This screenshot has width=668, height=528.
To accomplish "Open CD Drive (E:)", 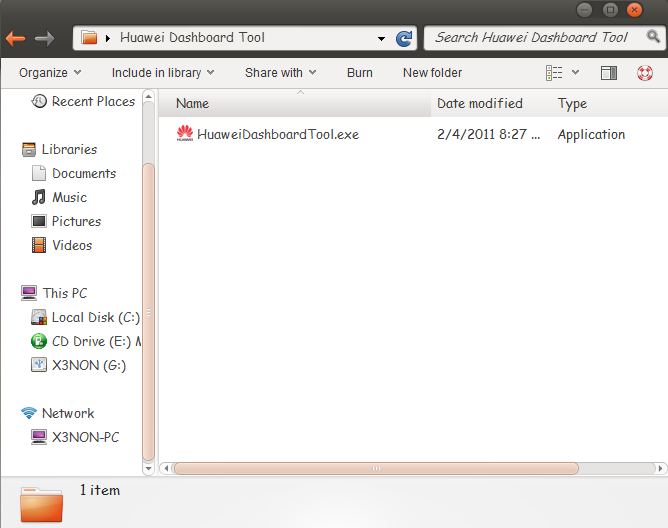I will tap(96, 341).
